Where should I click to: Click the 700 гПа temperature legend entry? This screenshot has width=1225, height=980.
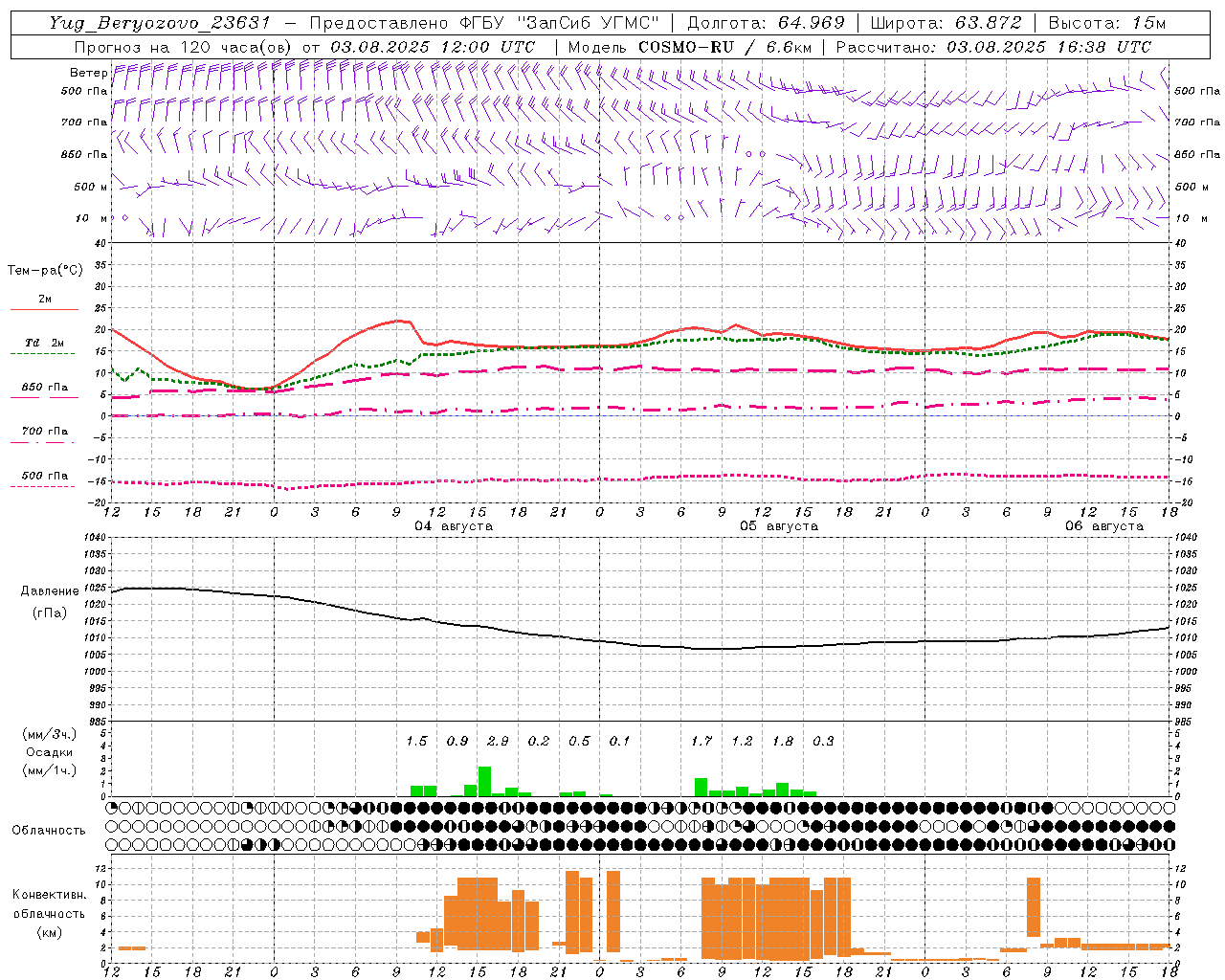(x=44, y=432)
